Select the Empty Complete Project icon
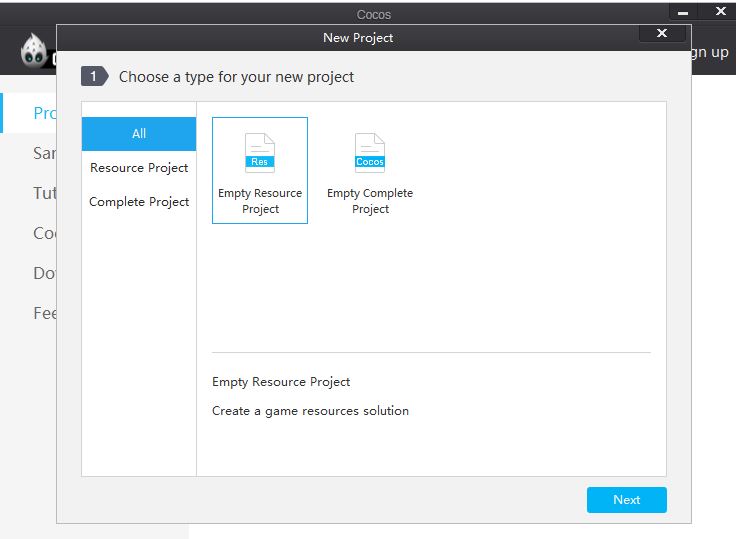The width and height of the screenshot is (736, 539). tap(370, 153)
